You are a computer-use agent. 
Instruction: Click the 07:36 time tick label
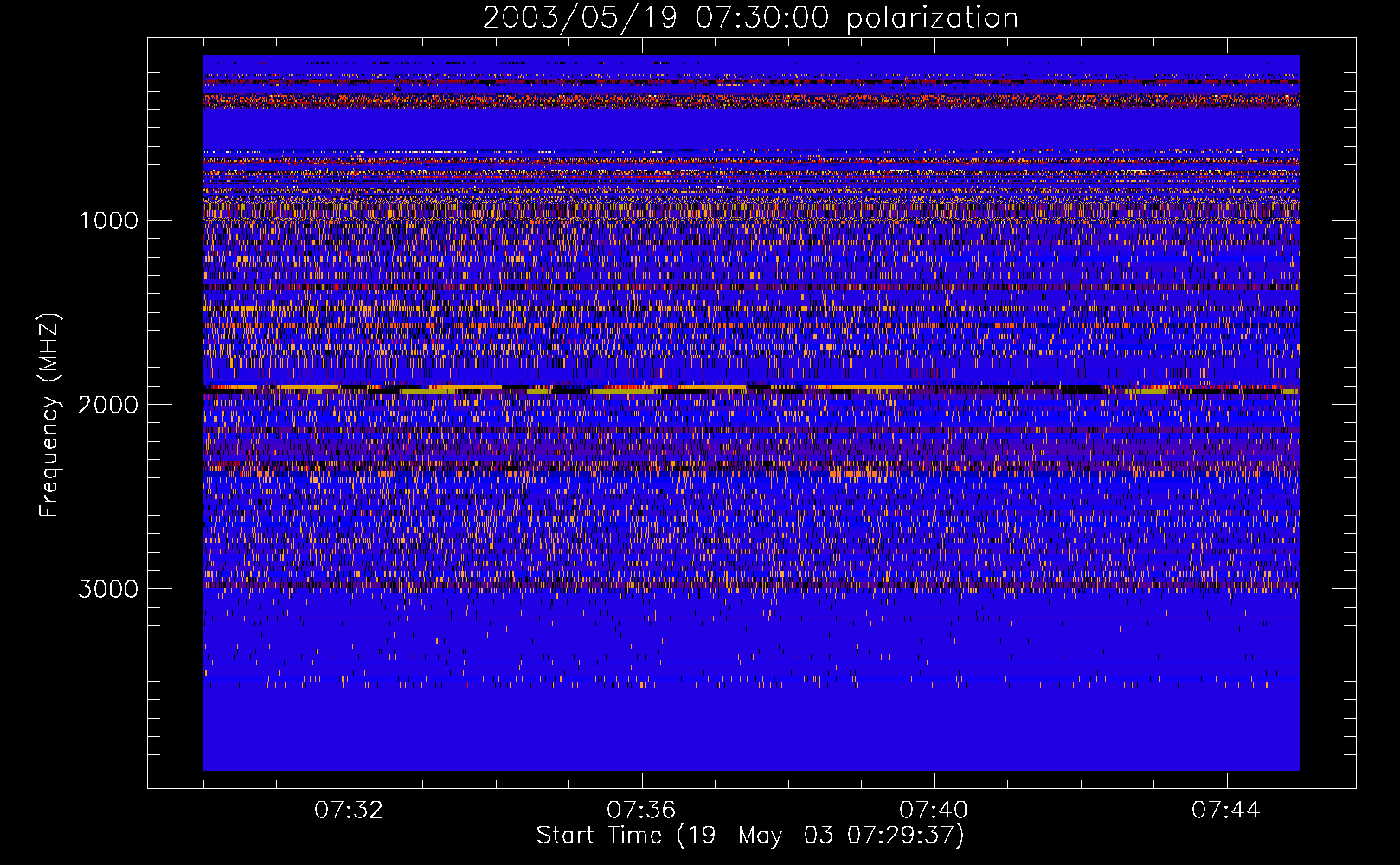[x=641, y=810]
